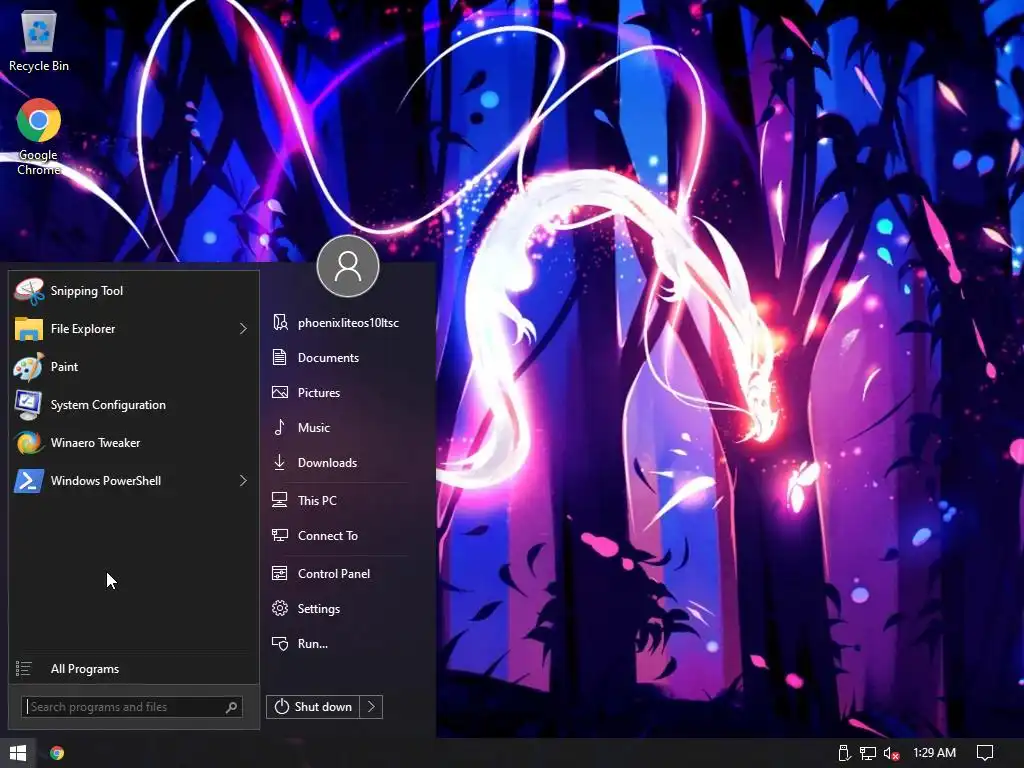Open the Snipping Tool icon
This screenshot has width=1024, height=768.
tap(29, 291)
